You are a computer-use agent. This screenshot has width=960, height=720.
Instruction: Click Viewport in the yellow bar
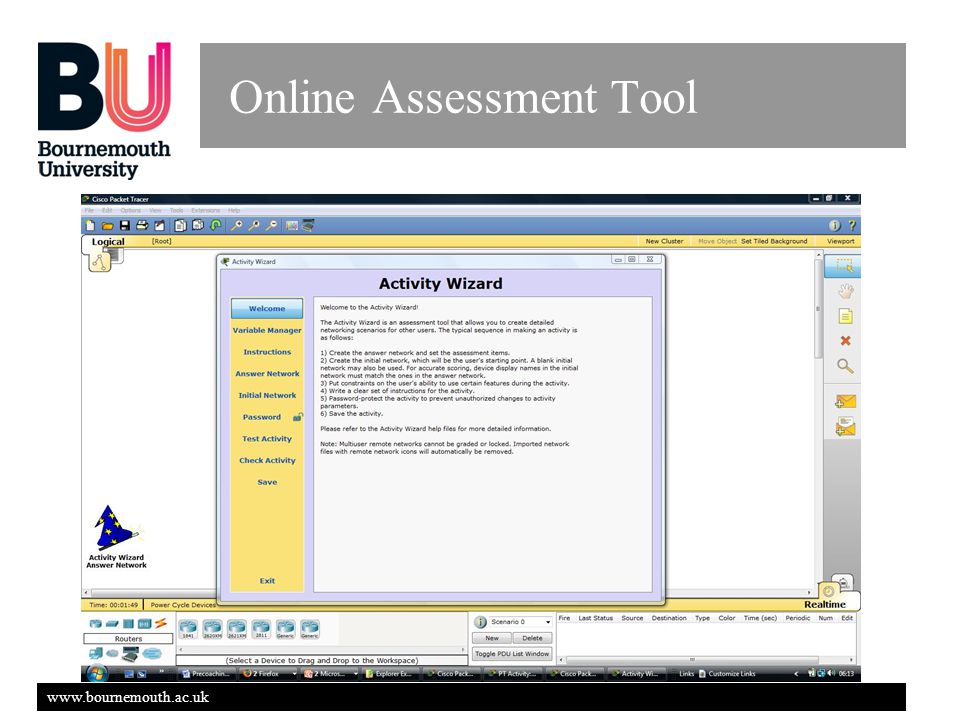click(x=841, y=241)
